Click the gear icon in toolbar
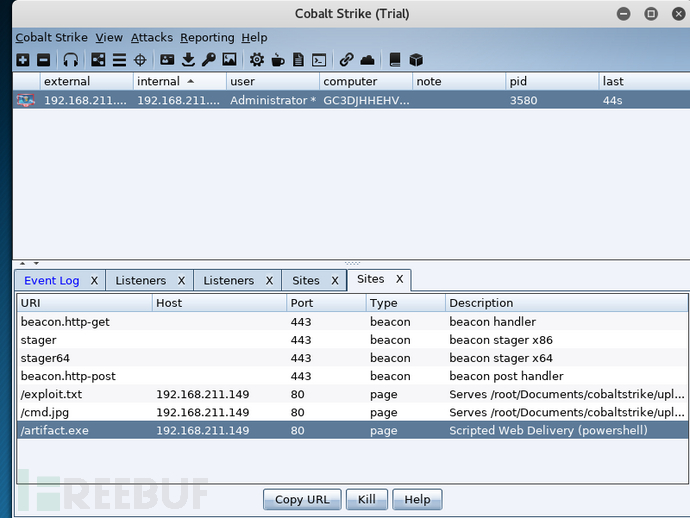The image size is (690, 518). (257, 60)
